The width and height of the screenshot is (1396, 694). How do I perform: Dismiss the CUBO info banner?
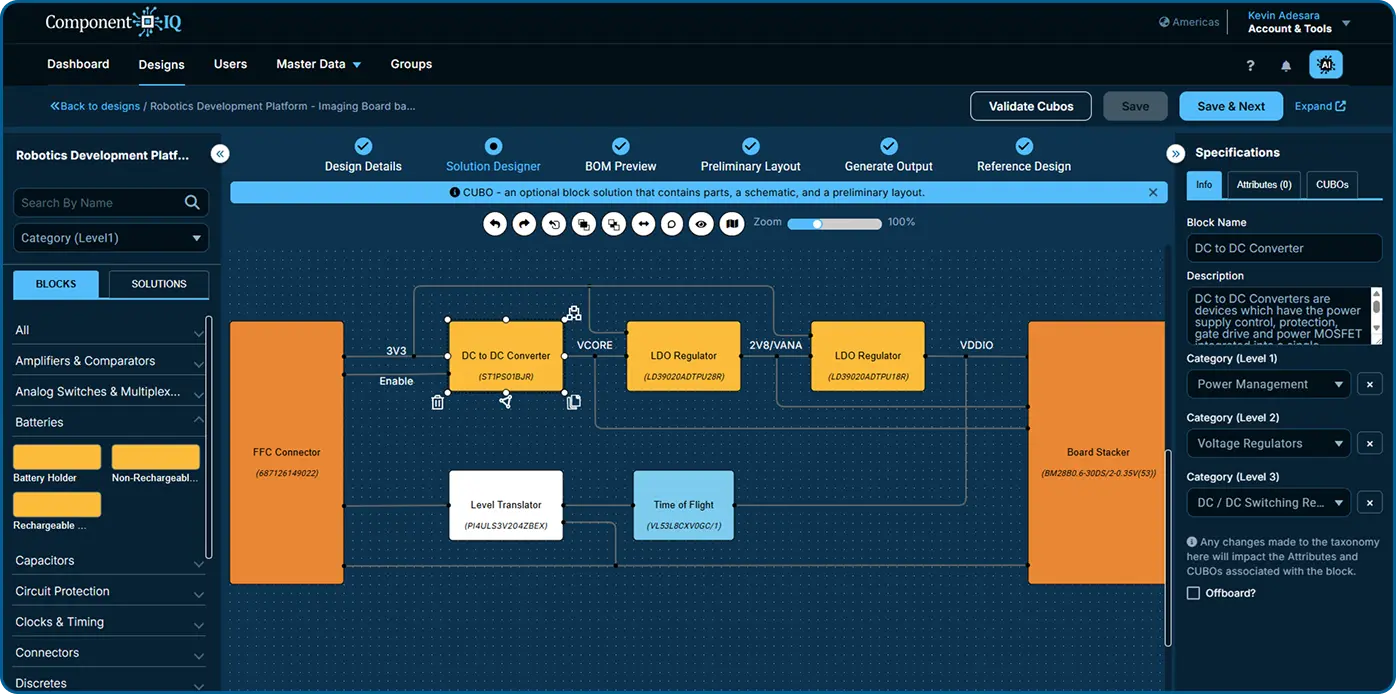[1153, 192]
